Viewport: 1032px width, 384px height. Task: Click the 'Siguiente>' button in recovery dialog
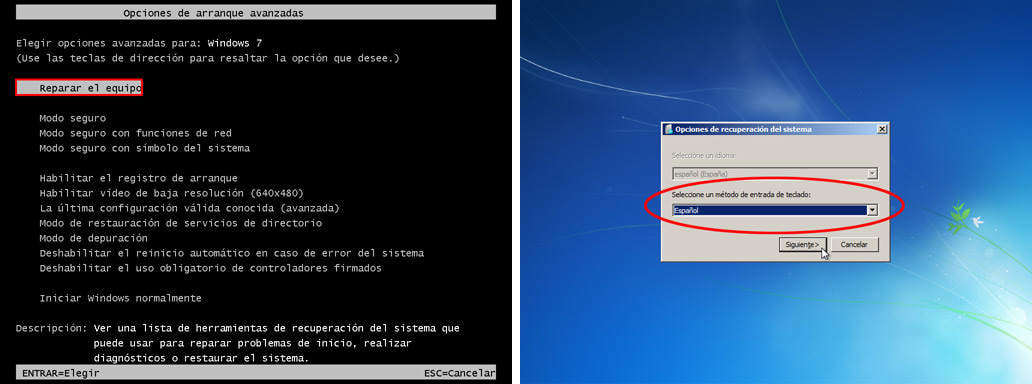[802, 244]
